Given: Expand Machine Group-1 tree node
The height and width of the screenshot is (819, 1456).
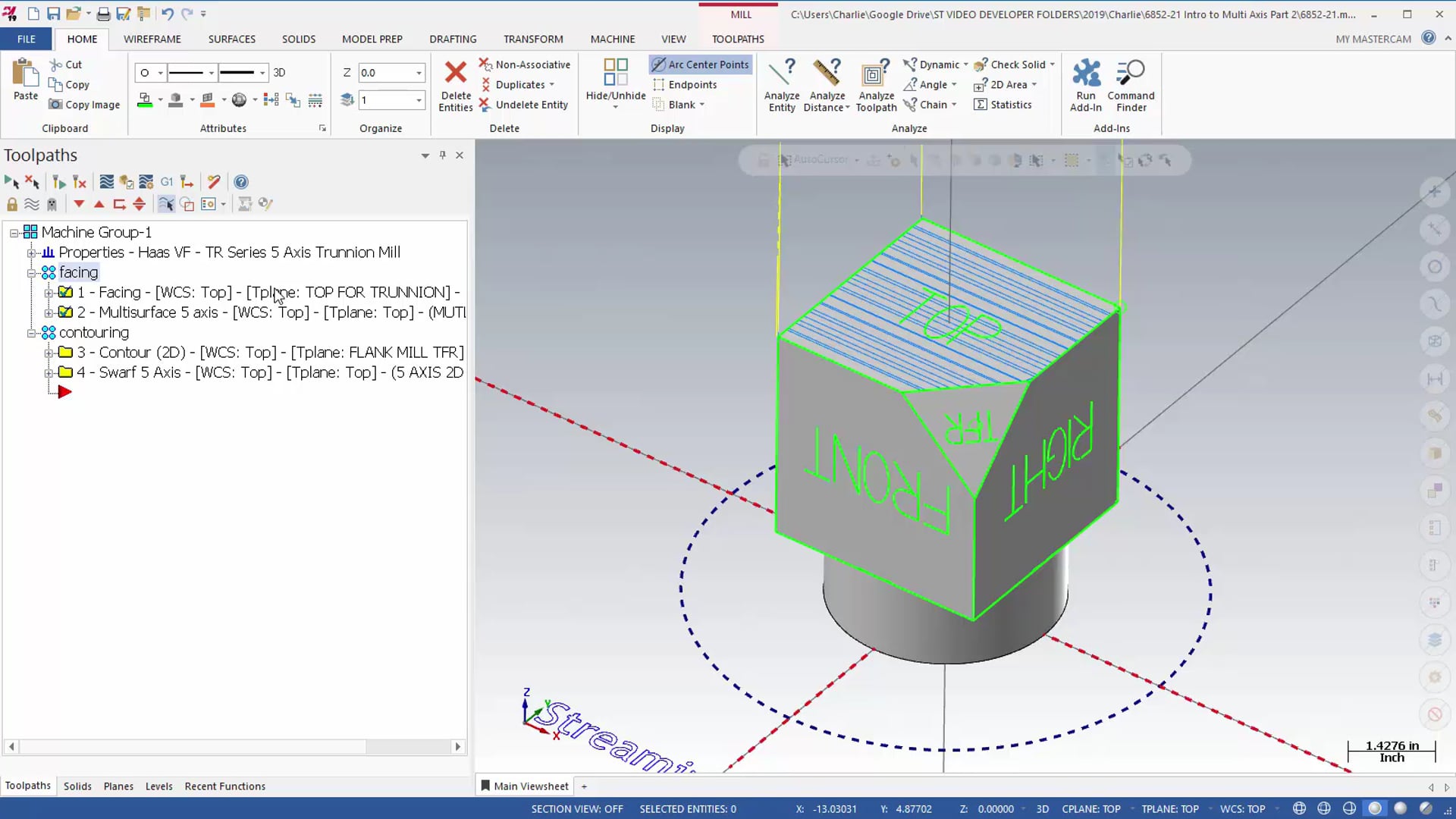Looking at the screenshot, I should click(15, 232).
